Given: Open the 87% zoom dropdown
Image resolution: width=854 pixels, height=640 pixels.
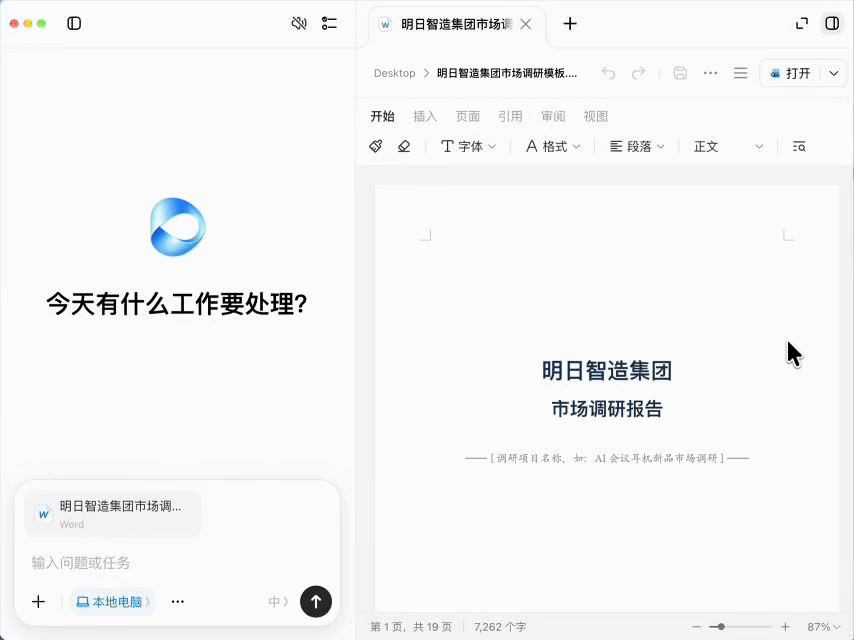Looking at the screenshot, I should (824, 627).
